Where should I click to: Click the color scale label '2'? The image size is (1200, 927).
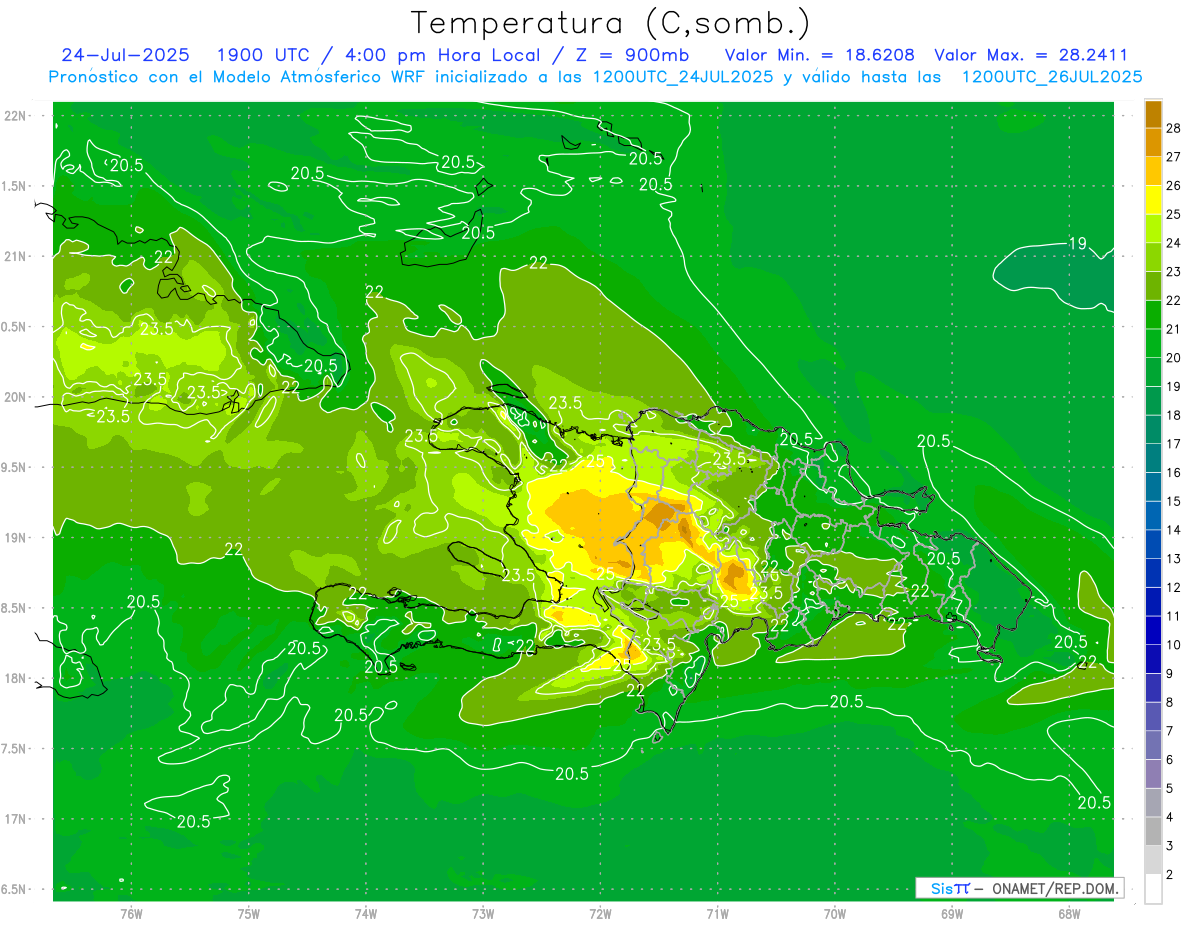coord(1172,874)
